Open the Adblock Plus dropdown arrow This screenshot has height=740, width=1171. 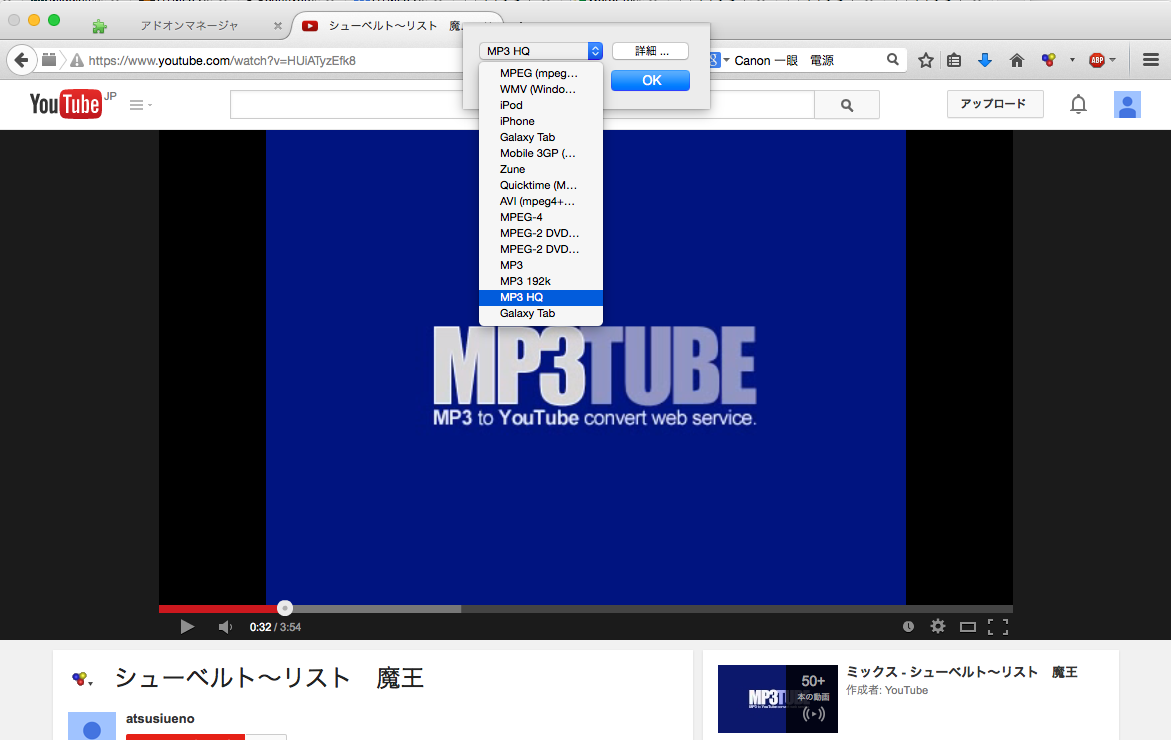(x=1113, y=60)
